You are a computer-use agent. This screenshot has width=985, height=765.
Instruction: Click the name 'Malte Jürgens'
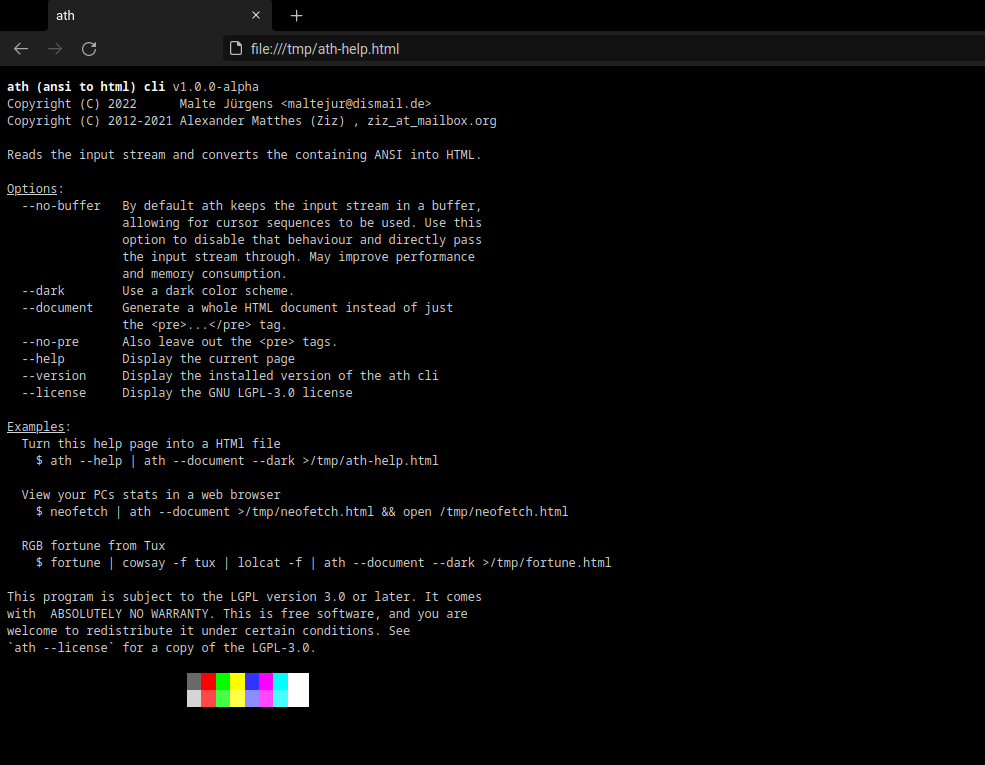tap(226, 104)
